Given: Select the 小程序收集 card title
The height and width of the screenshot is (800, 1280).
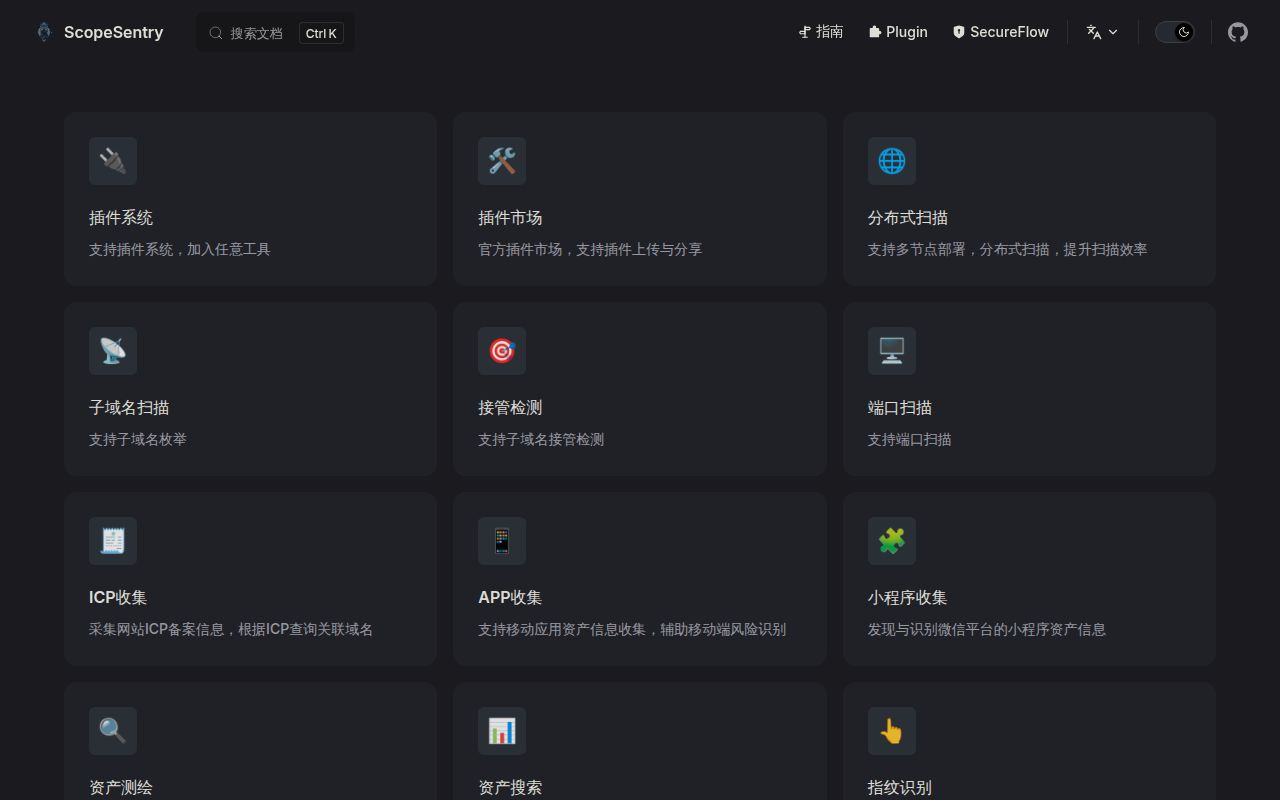Looking at the screenshot, I should [908, 598].
